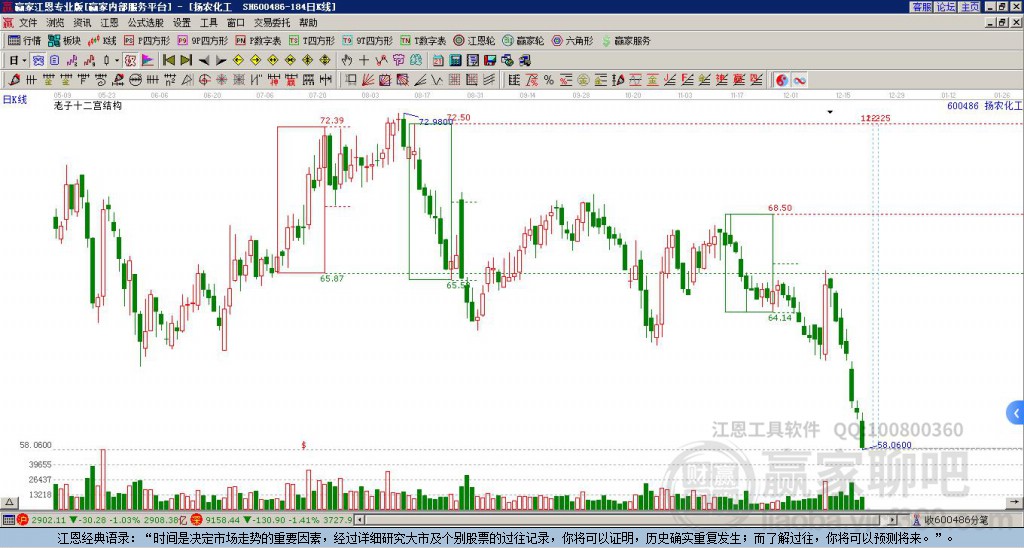Click the globe network icon
This screenshot has height=548, width=1024.
[x=507, y=60]
